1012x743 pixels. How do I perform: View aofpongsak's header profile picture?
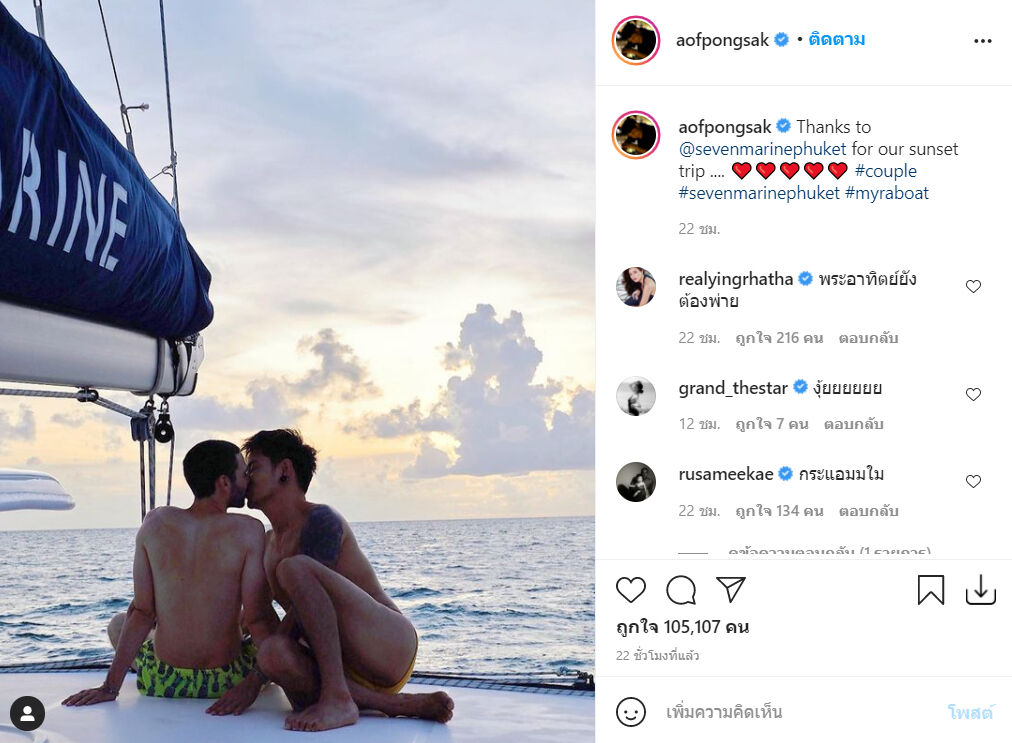pos(636,41)
